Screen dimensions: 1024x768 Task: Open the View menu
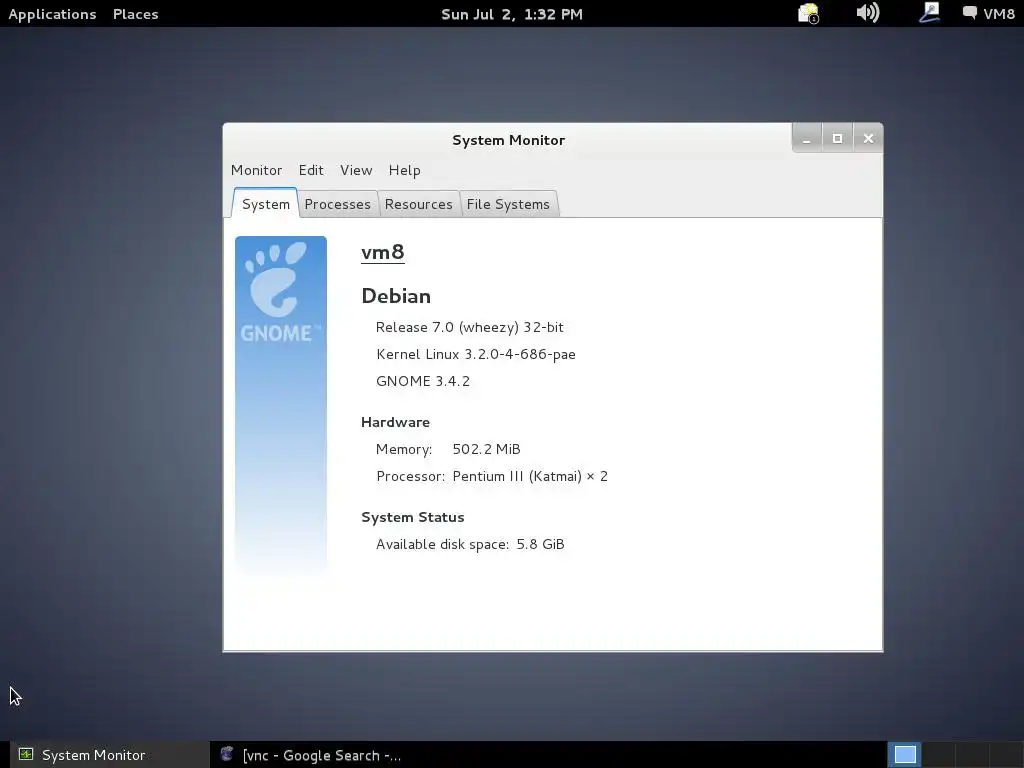tap(356, 170)
